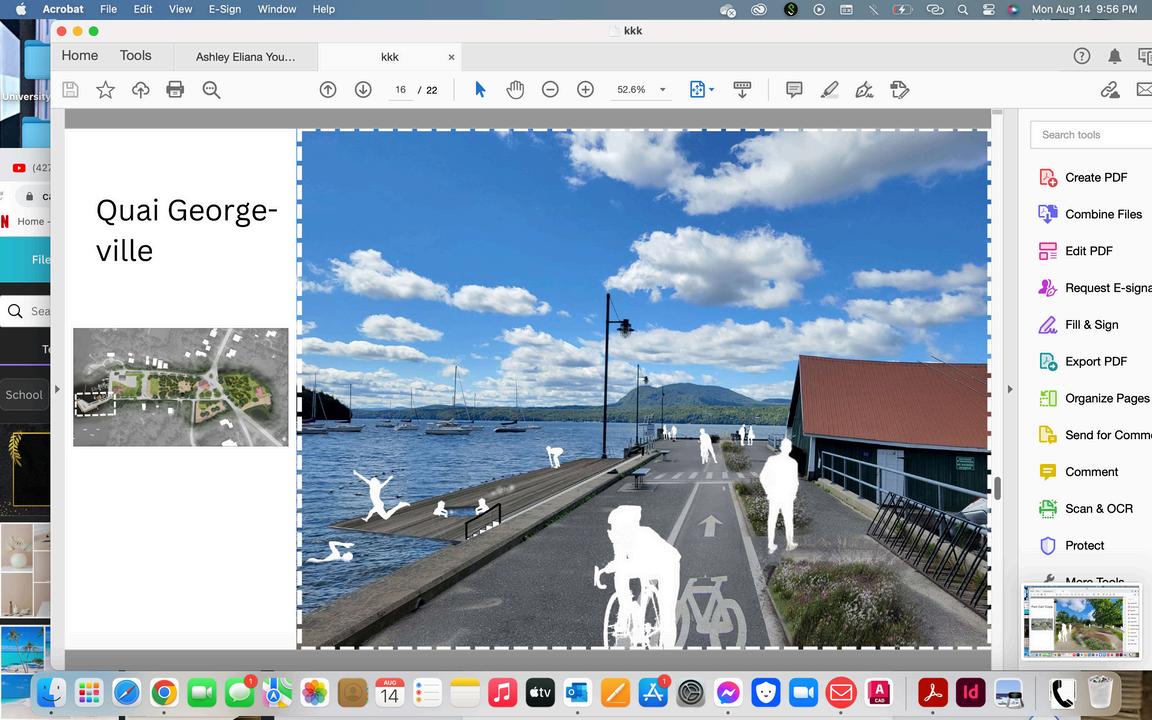
Task: Click the Print file icon
Action: (175, 90)
